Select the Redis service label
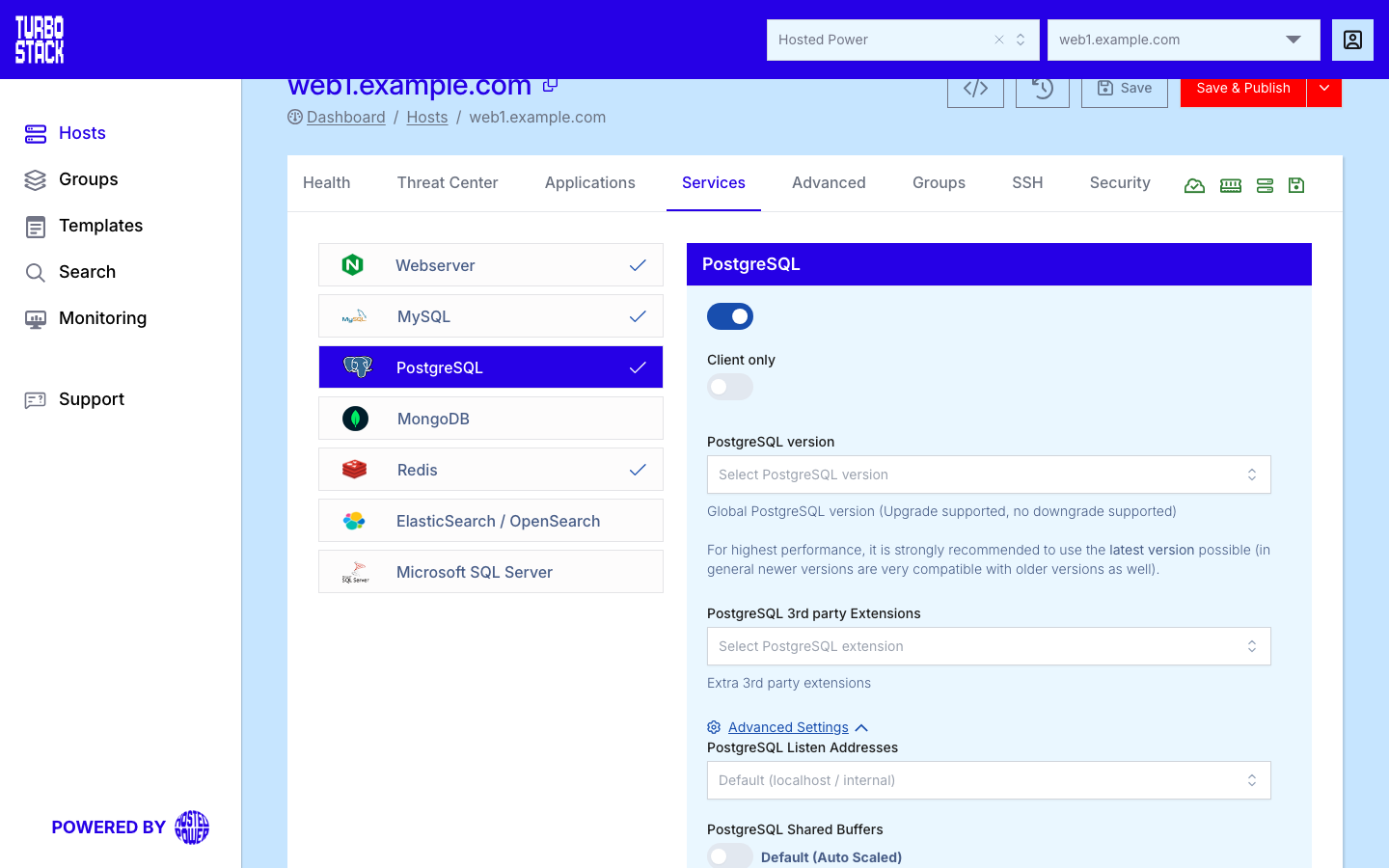 click(x=418, y=470)
